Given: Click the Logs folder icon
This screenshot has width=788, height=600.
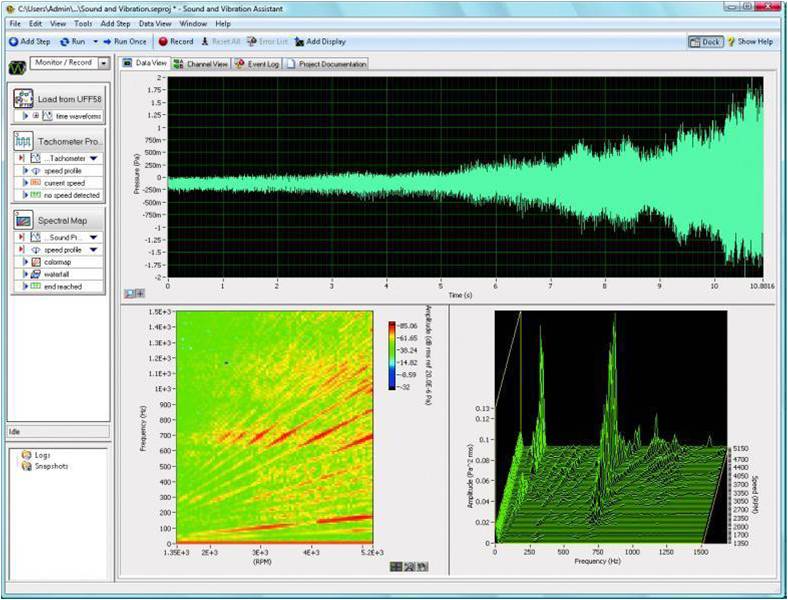Looking at the screenshot, I should [x=25, y=455].
